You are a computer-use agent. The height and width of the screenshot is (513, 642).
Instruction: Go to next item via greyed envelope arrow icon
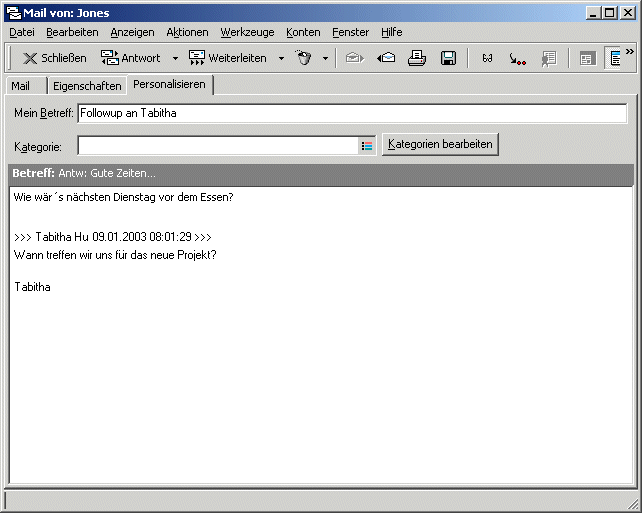tap(355, 58)
